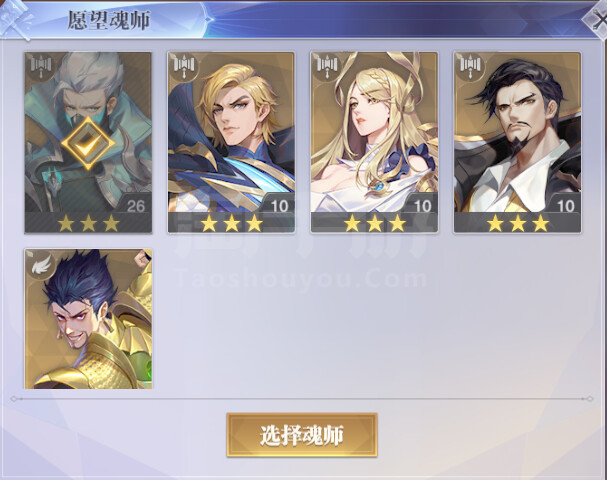
Task: Select the golden-armored spiky-haired hero card
Action: coord(88,319)
